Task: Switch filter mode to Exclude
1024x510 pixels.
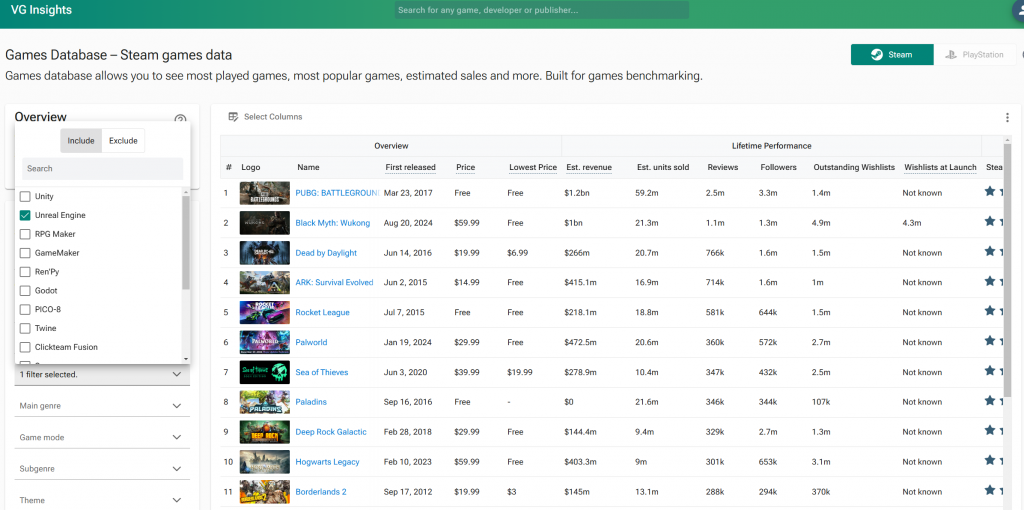Action: [x=123, y=141]
